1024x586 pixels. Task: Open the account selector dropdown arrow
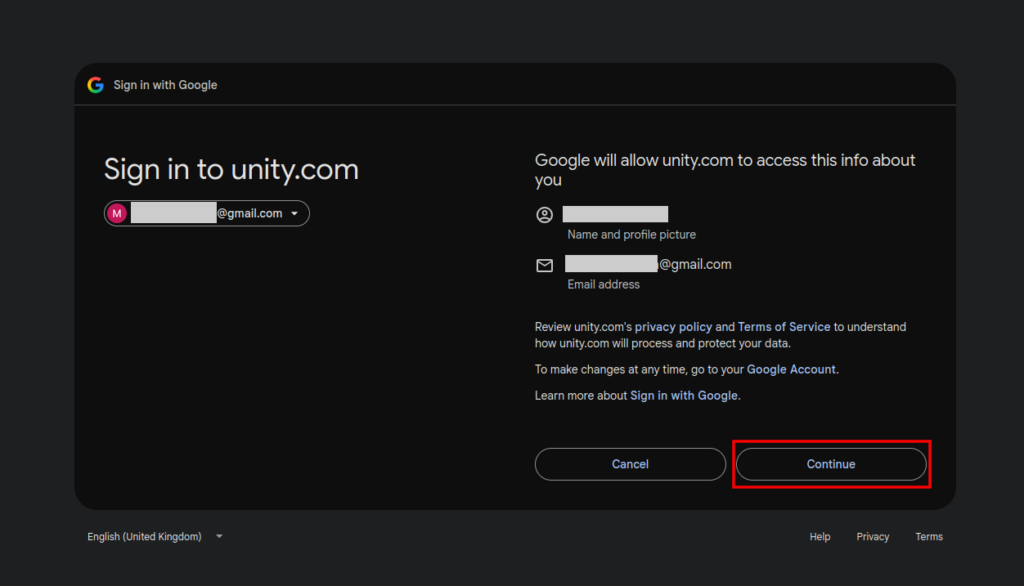pyautogui.click(x=295, y=214)
